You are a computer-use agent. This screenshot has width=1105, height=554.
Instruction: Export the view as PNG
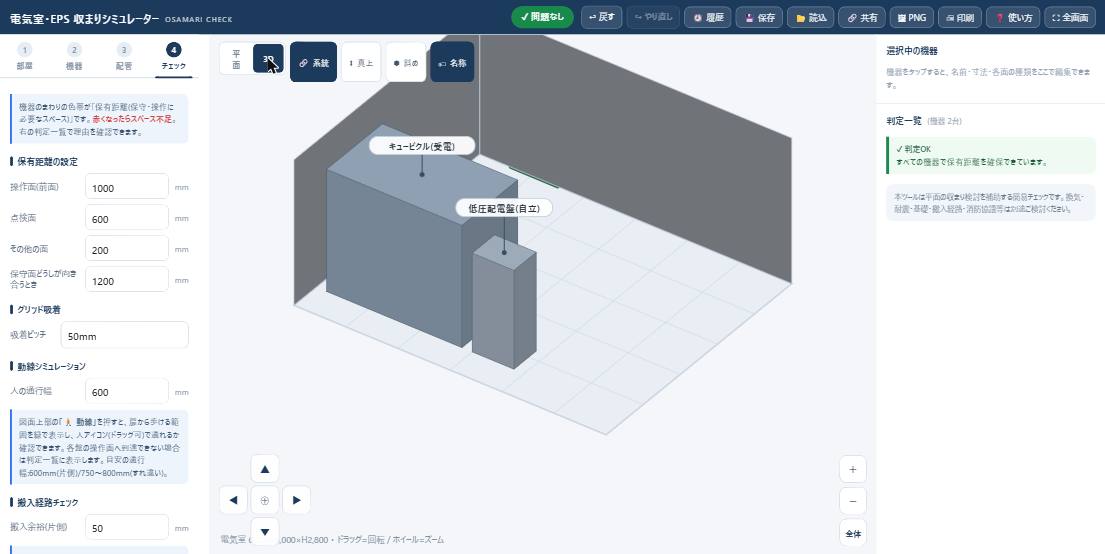coord(912,18)
